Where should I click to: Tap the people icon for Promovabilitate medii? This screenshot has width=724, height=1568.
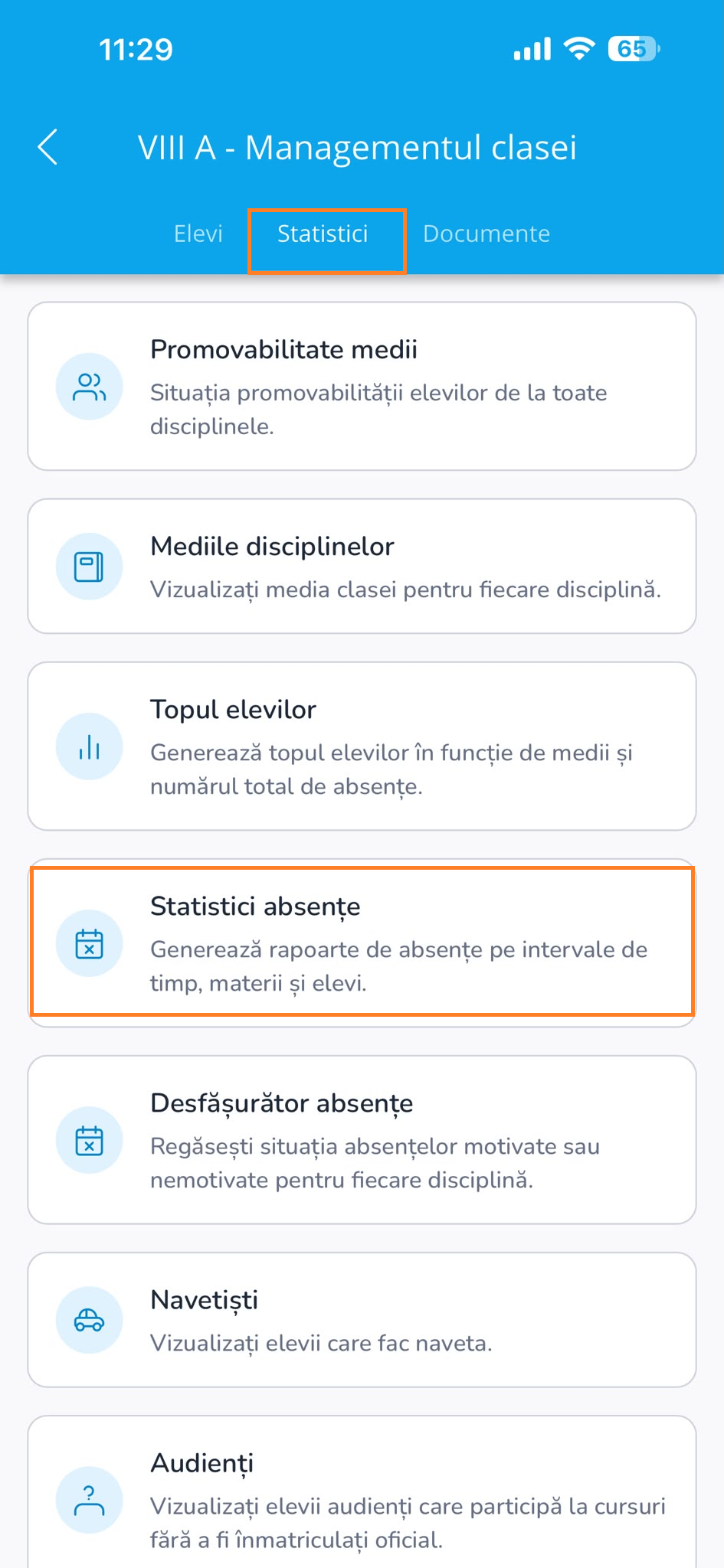[90, 387]
